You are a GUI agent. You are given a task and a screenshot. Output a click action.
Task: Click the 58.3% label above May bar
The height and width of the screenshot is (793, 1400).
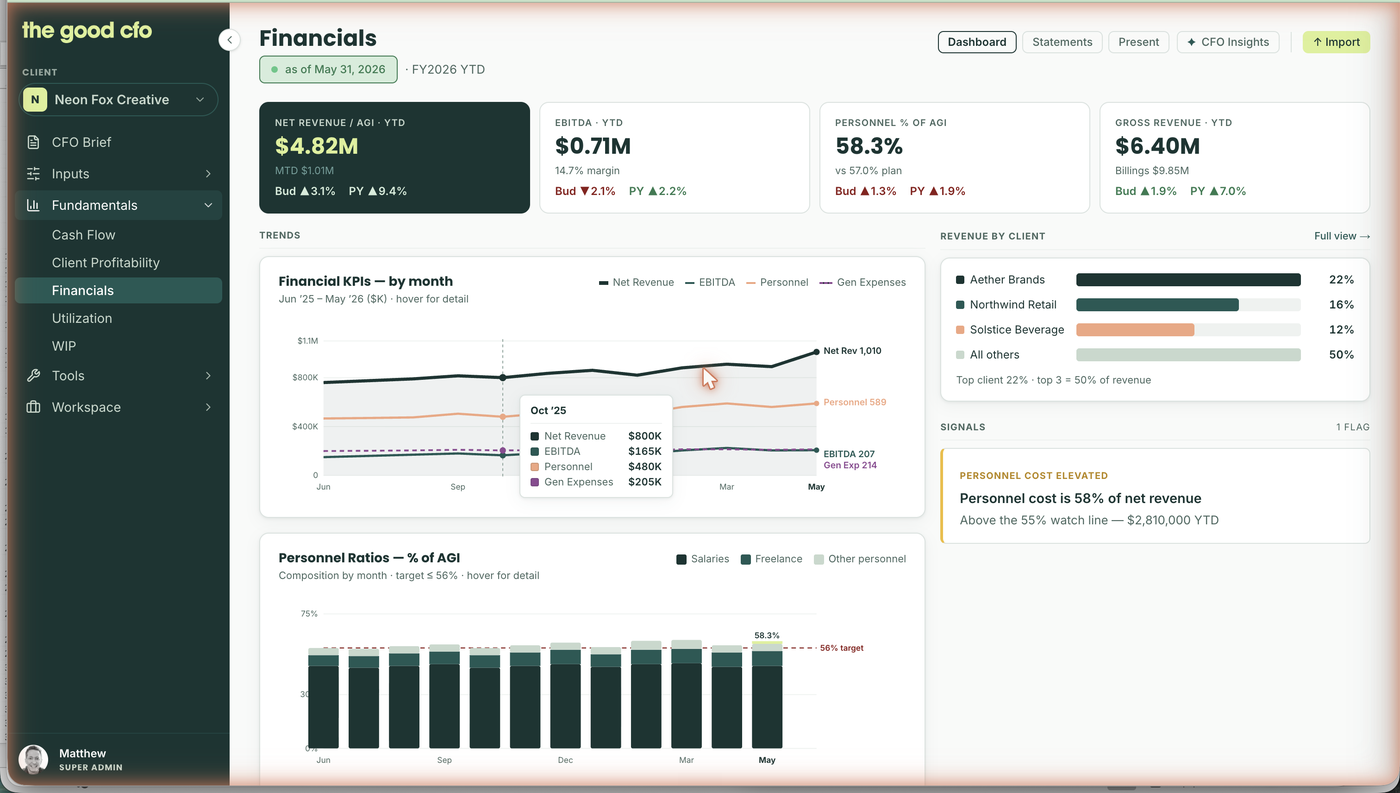(767, 635)
